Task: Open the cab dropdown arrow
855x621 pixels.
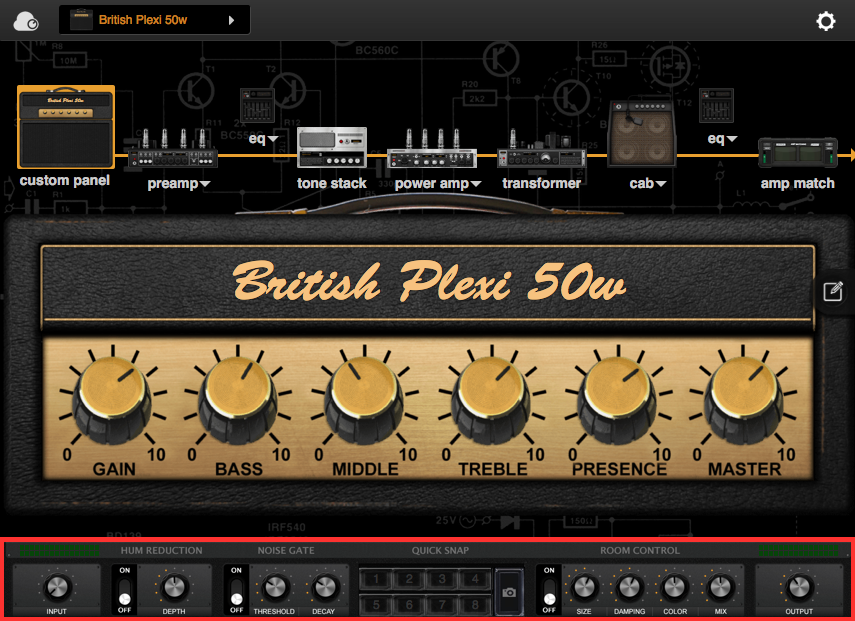Action: click(661, 184)
